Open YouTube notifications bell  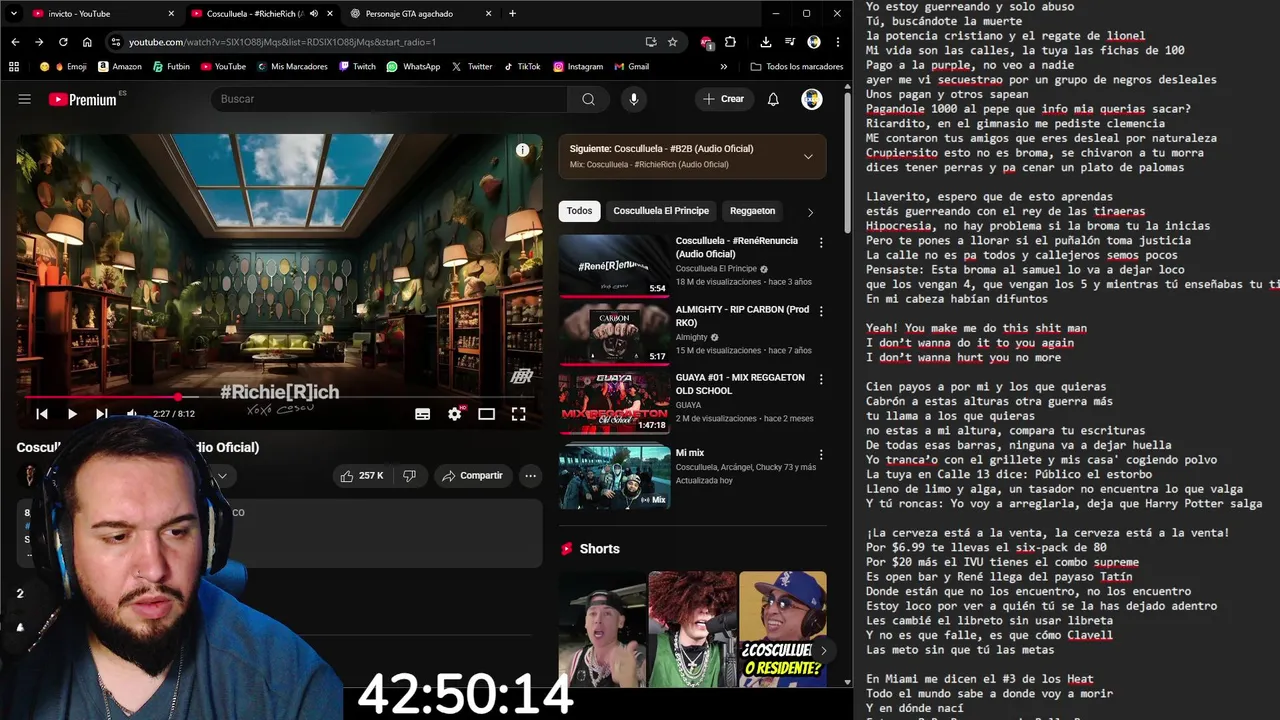(x=773, y=99)
